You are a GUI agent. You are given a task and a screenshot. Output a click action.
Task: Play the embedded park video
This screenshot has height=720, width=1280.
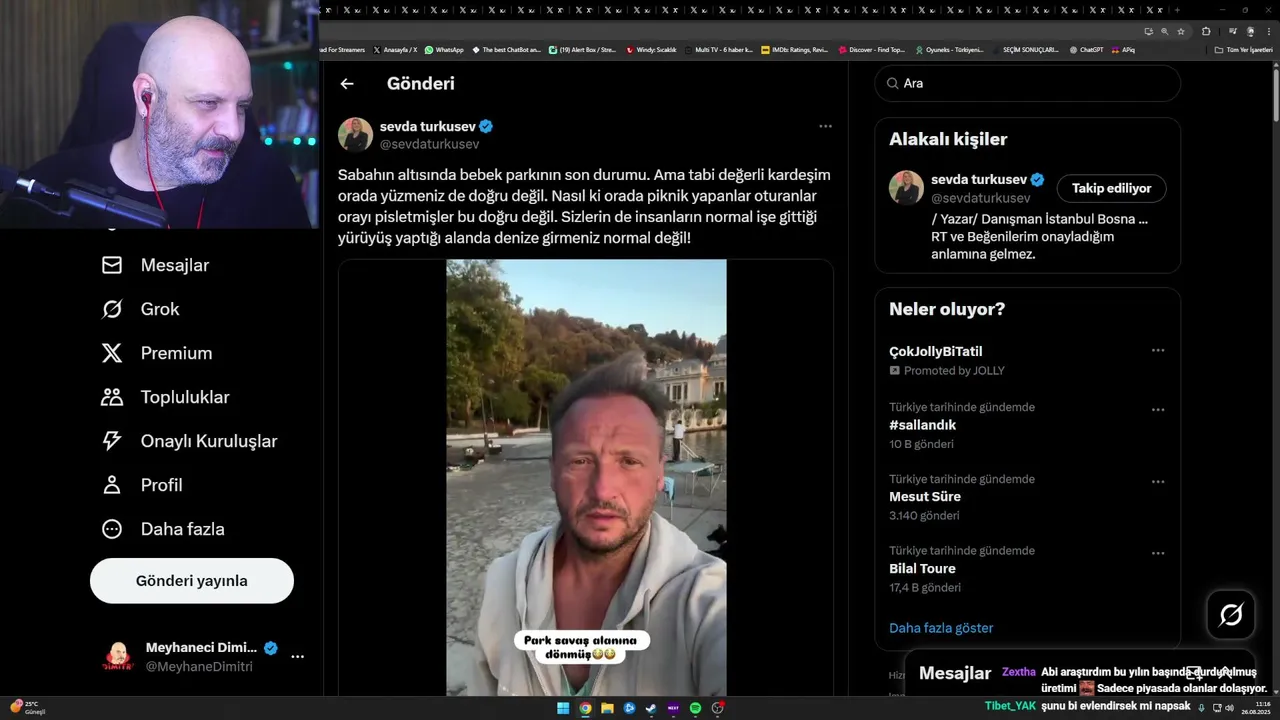586,478
